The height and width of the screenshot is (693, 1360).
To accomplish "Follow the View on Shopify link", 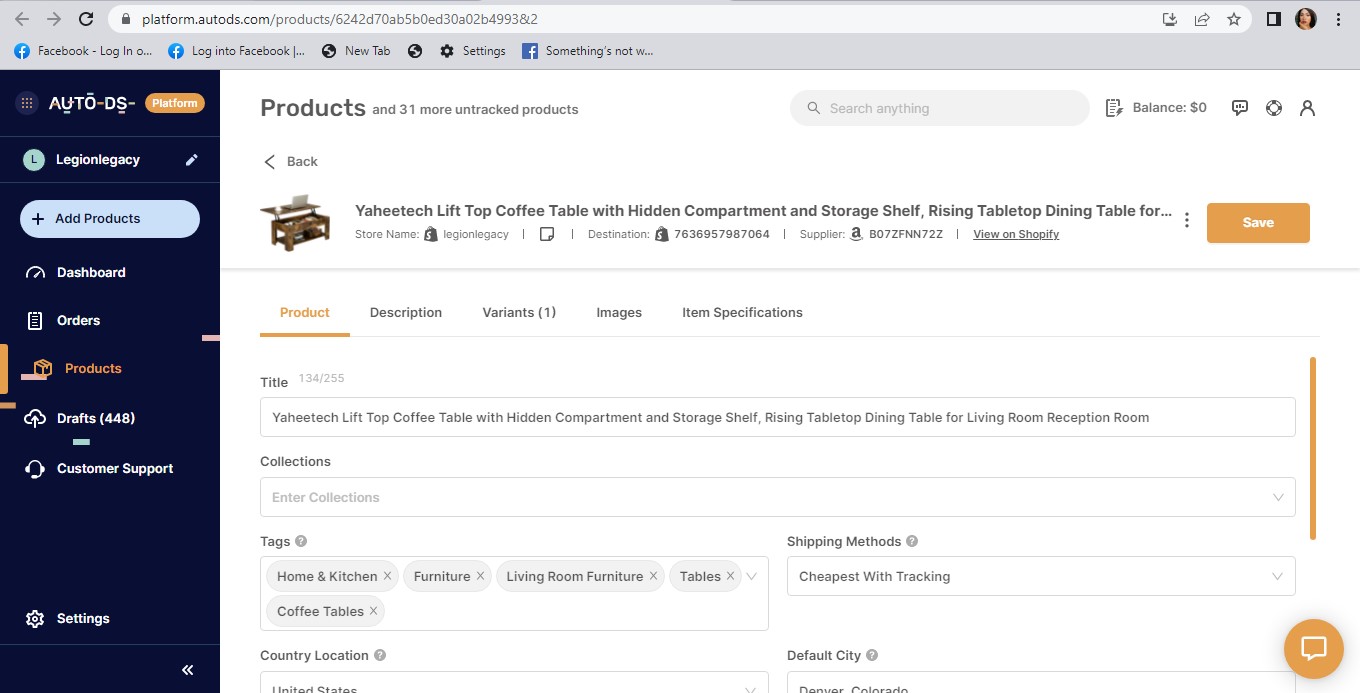I will pos(1016,234).
